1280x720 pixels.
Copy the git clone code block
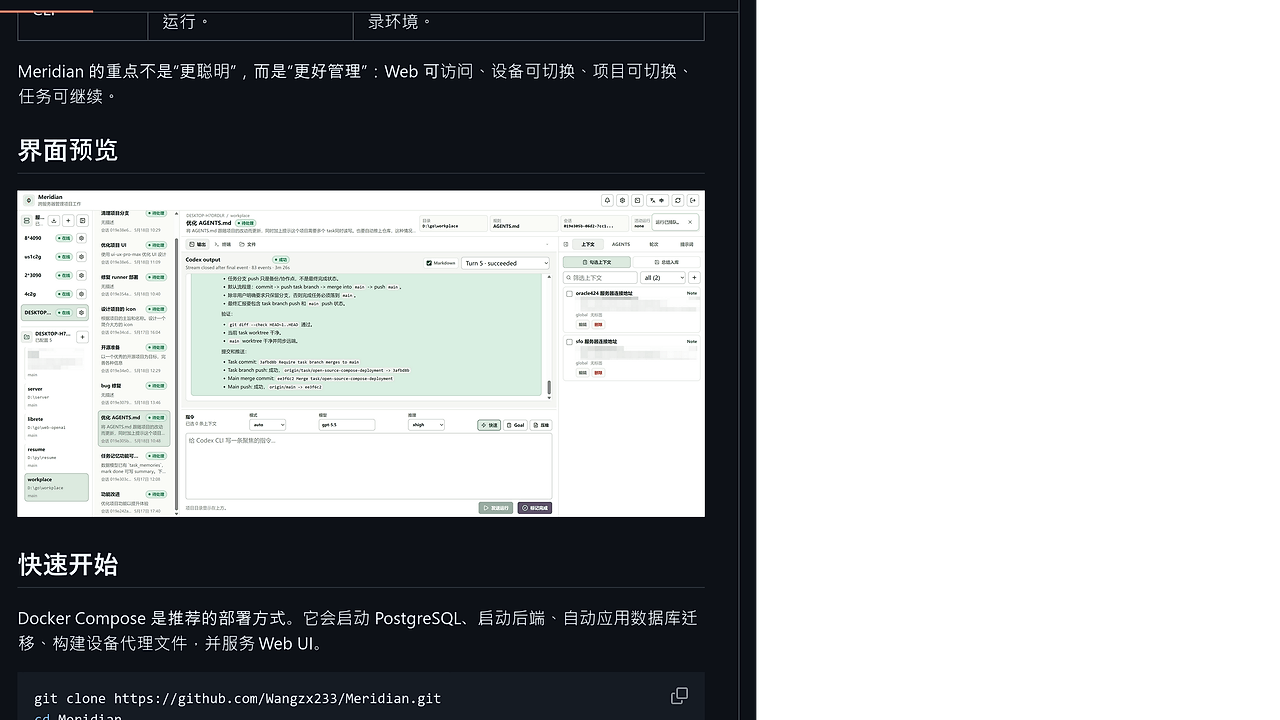[679, 696]
